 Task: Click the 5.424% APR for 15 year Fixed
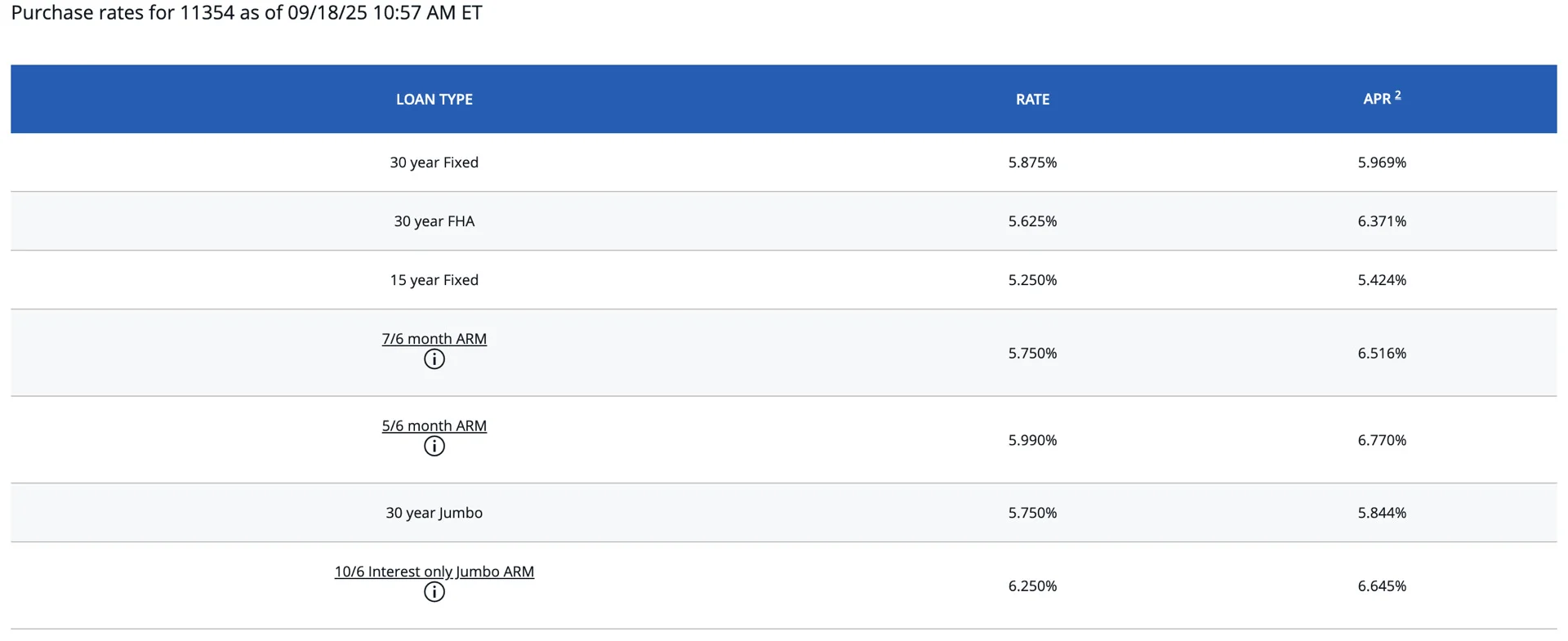coord(1382,280)
